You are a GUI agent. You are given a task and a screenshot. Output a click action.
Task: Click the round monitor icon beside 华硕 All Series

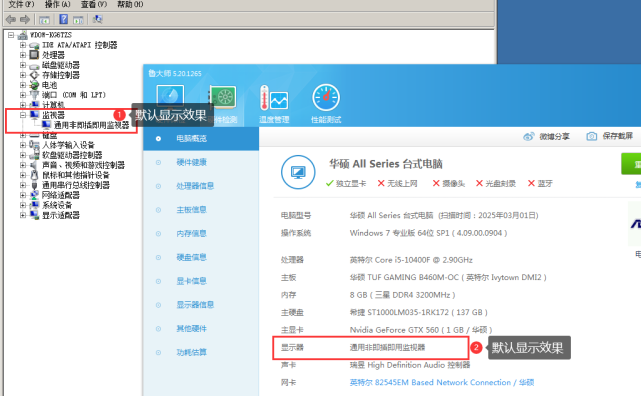[298, 172]
